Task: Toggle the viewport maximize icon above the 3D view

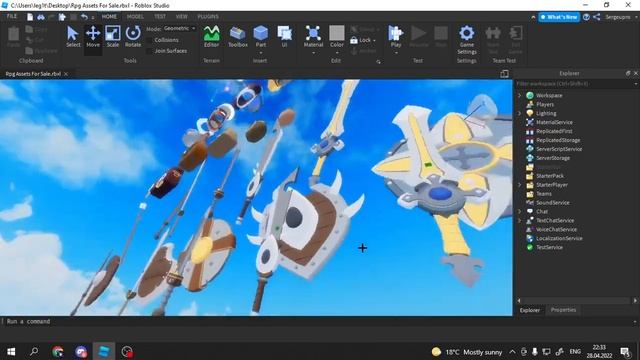Action: pos(504,73)
